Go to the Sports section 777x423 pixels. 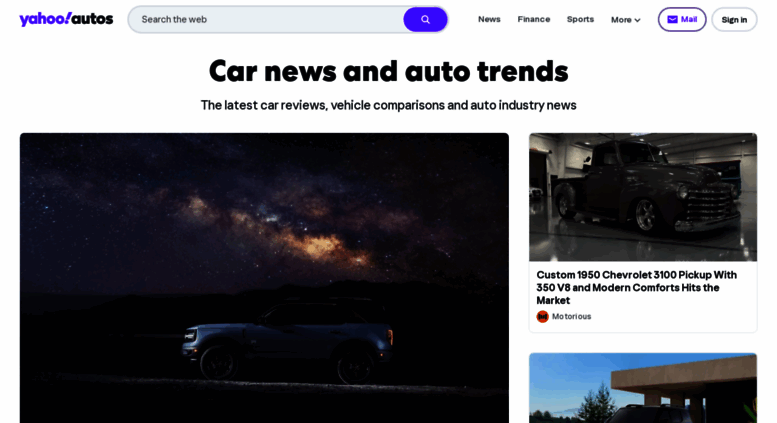click(580, 19)
